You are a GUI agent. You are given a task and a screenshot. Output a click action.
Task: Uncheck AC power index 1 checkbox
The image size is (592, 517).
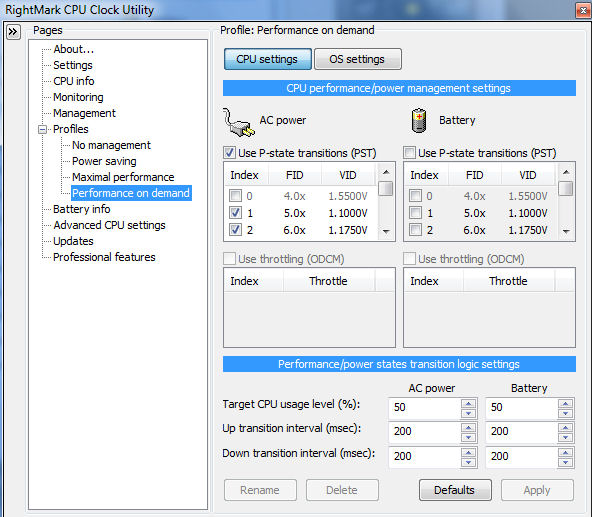point(235,213)
